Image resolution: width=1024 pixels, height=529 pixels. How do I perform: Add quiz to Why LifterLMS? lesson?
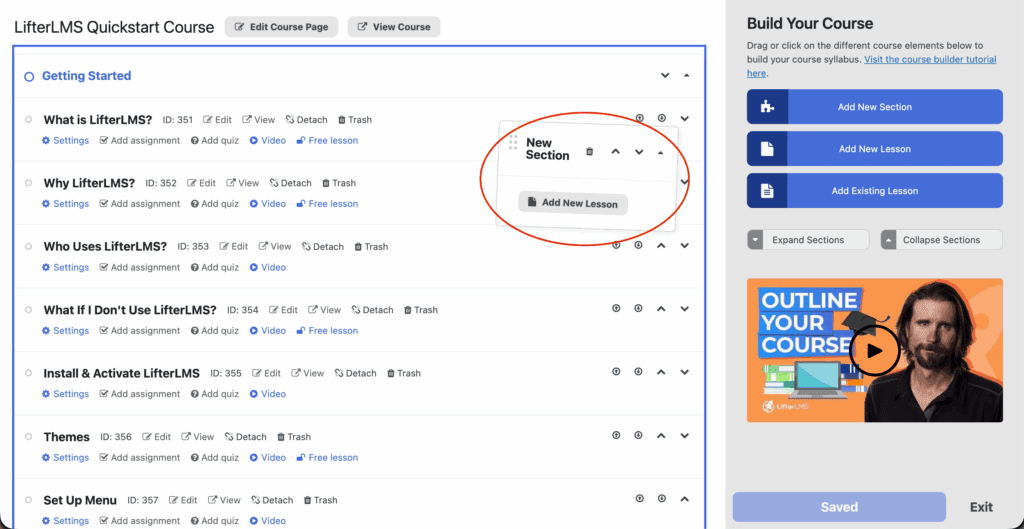(x=215, y=204)
